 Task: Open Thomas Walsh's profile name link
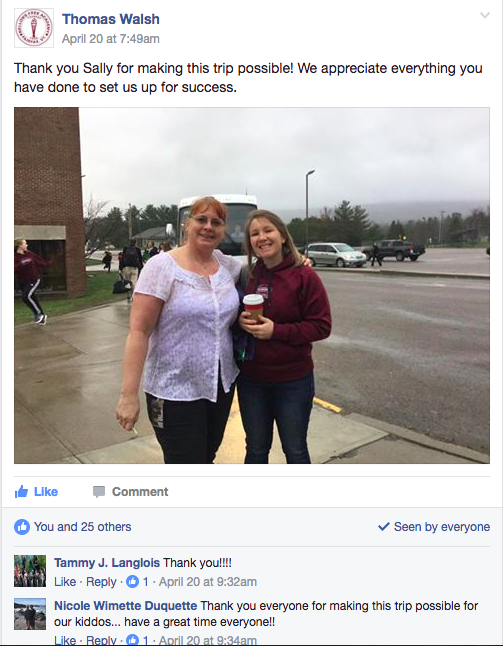point(111,19)
